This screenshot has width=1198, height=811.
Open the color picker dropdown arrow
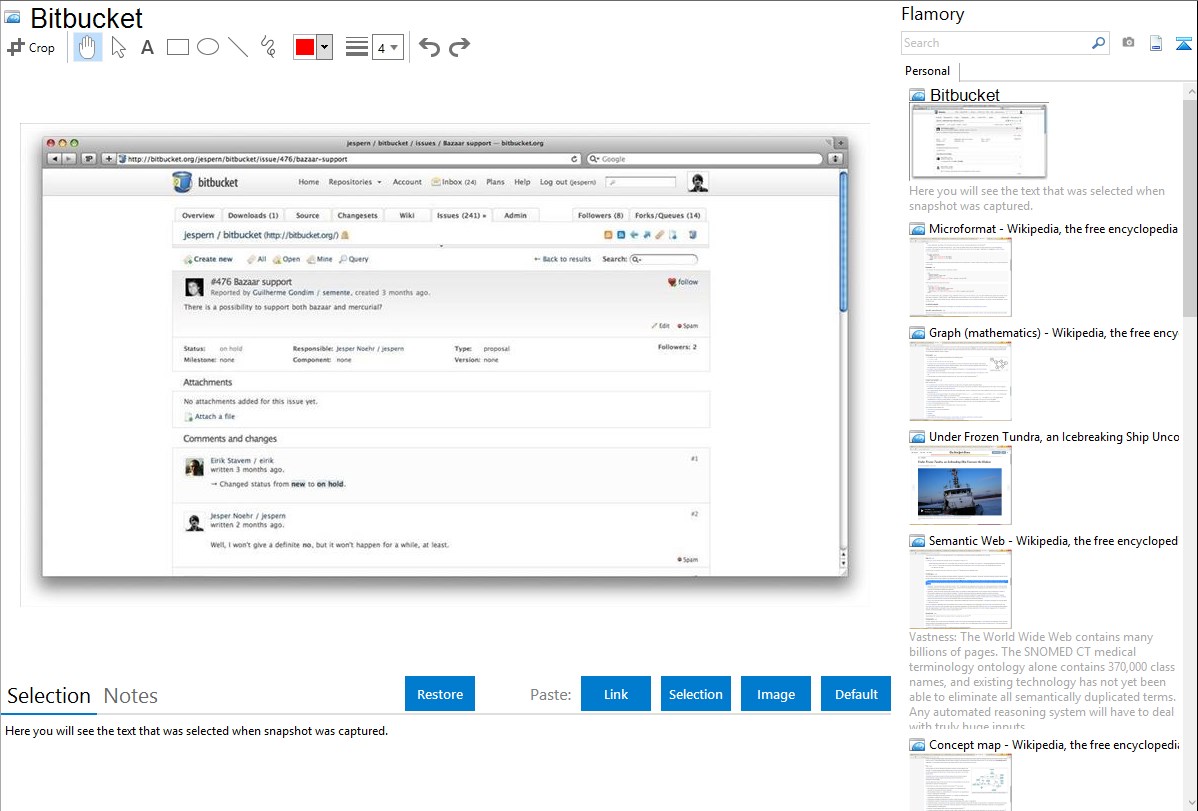click(x=325, y=47)
